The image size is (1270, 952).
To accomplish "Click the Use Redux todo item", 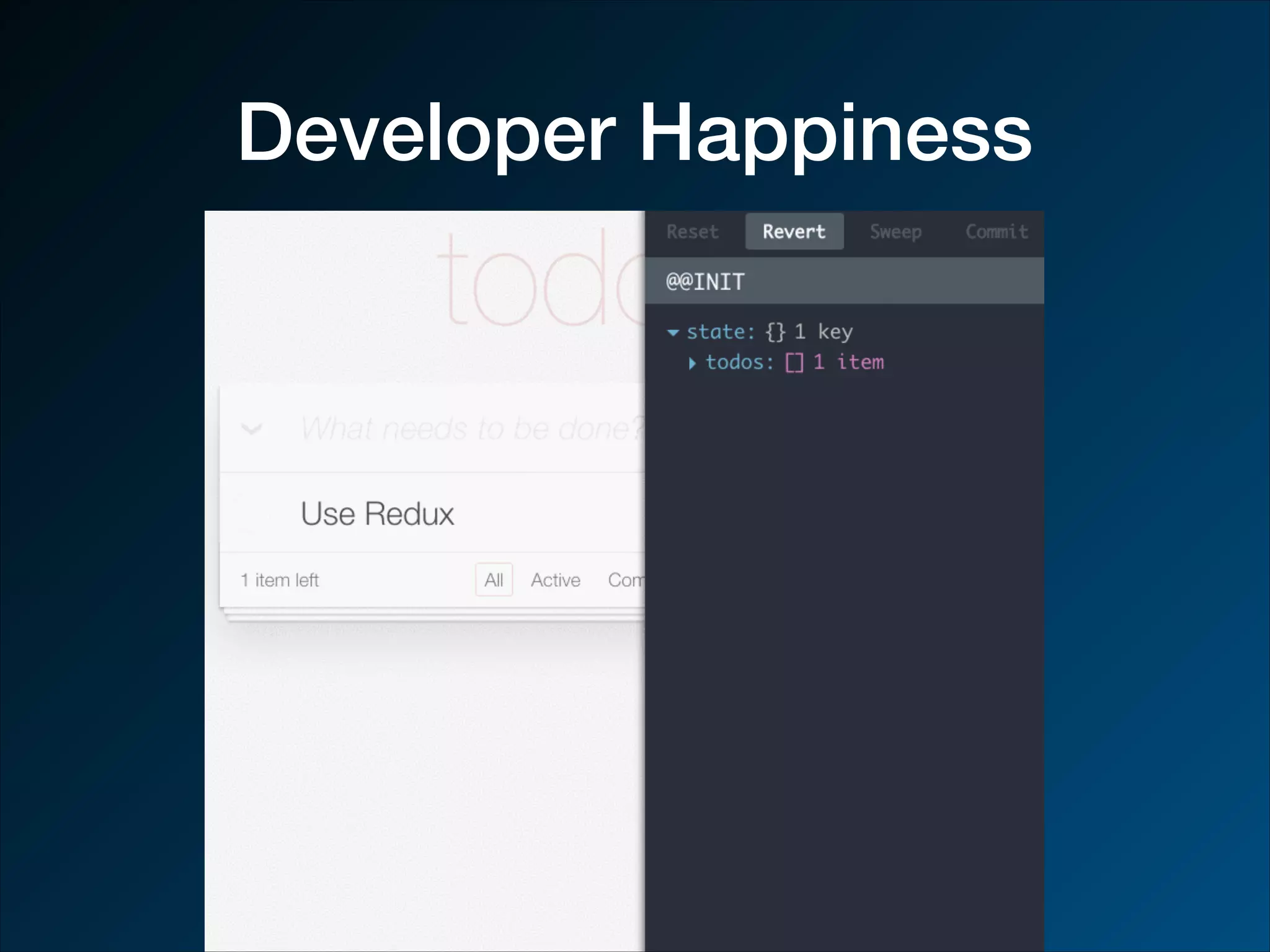I will point(378,513).
